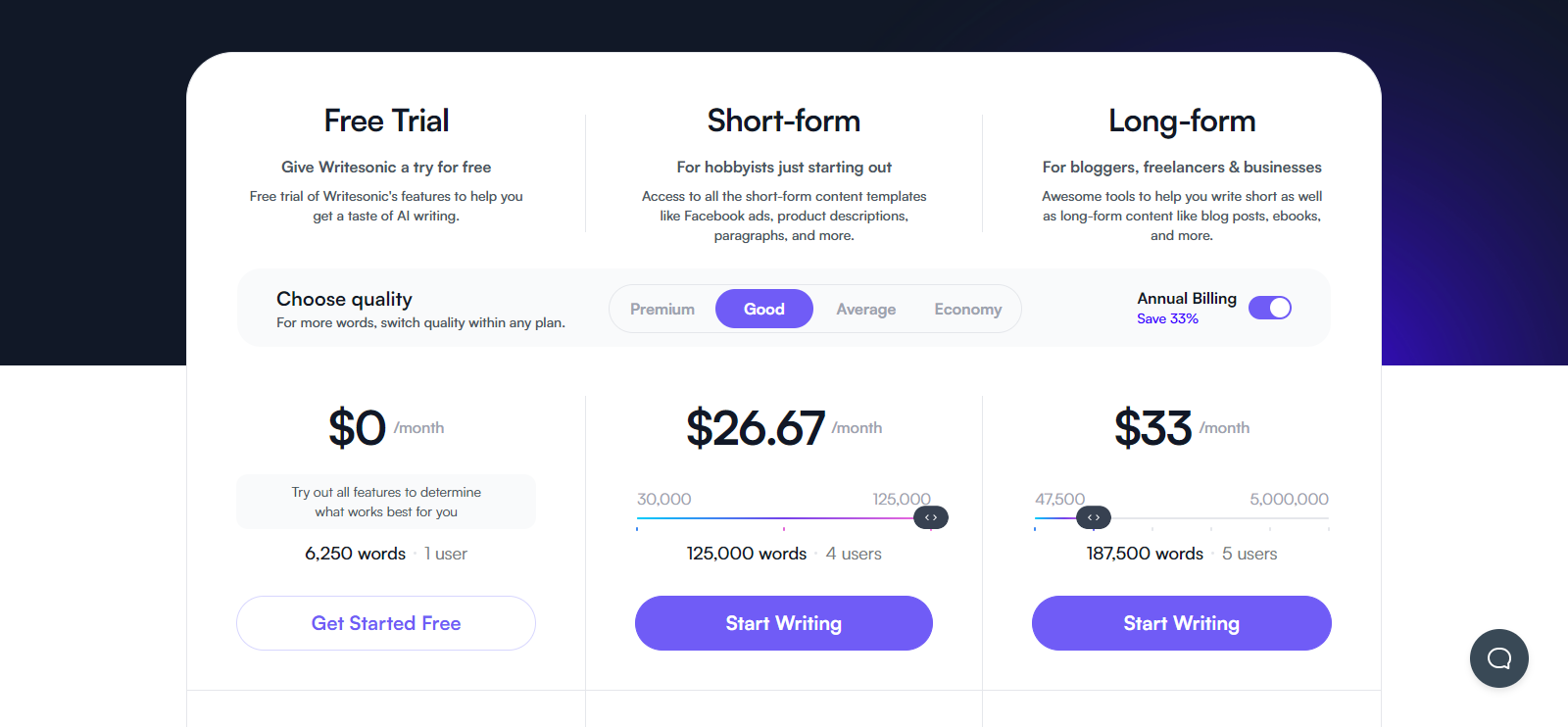Screen dimensions: 1568x727
Task: Click Get Started Free button
Action: pos(386,623)
